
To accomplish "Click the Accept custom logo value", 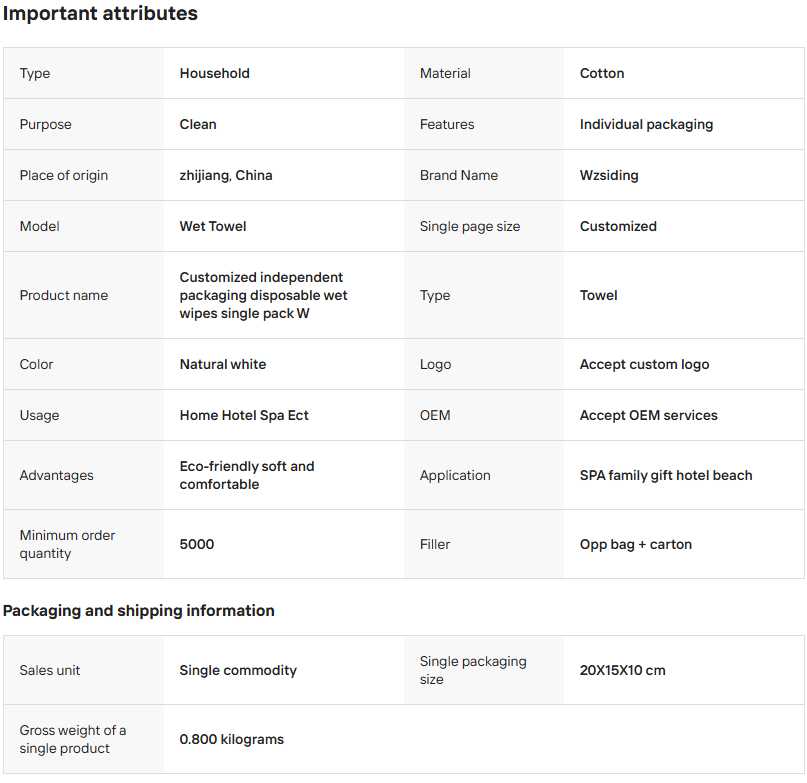I will [644, 364].
